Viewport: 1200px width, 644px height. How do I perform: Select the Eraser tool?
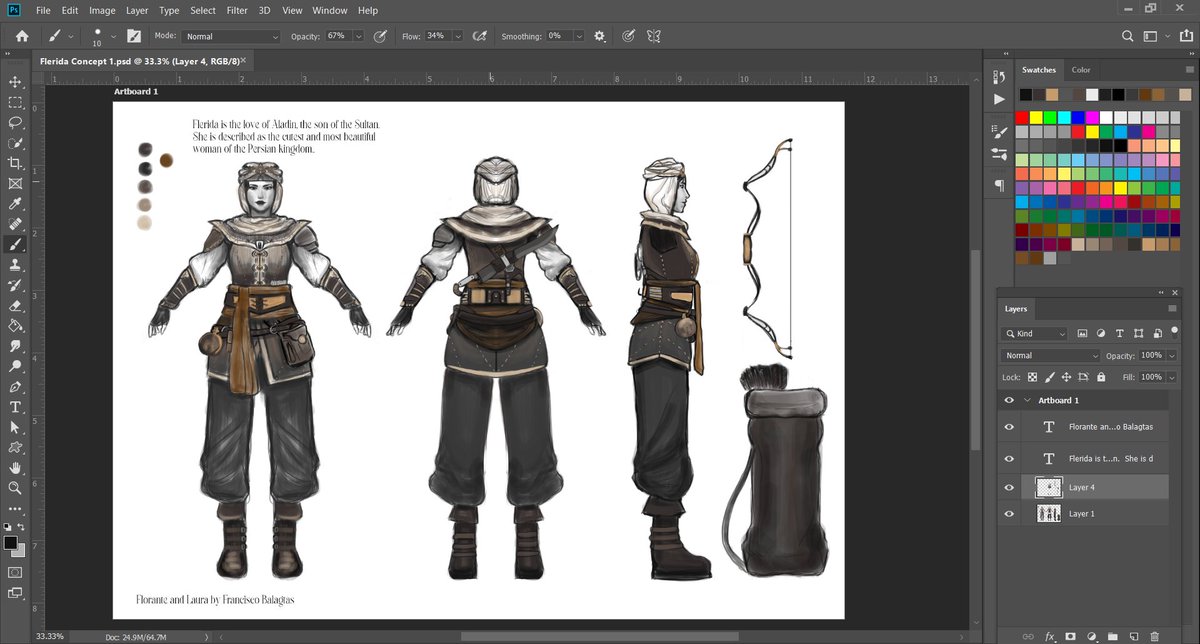coord(15,305)
